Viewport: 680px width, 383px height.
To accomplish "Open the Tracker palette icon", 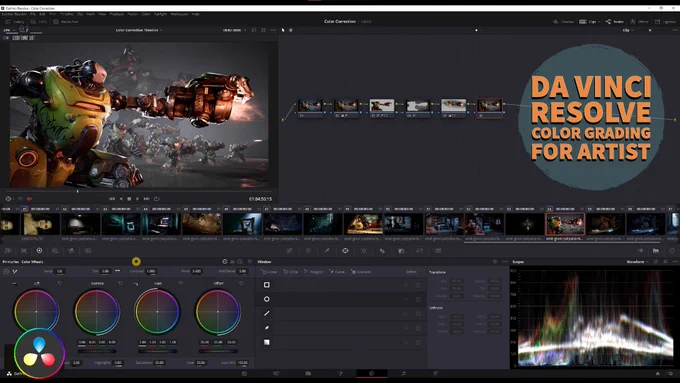I will coord(364,251).
